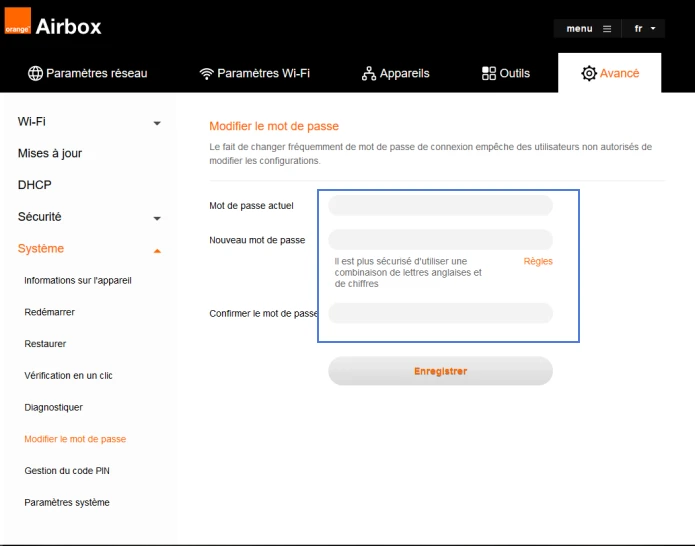Open Gestion du code PIN
The width and height of the screenshot is (695, 546).
point(67,471)
